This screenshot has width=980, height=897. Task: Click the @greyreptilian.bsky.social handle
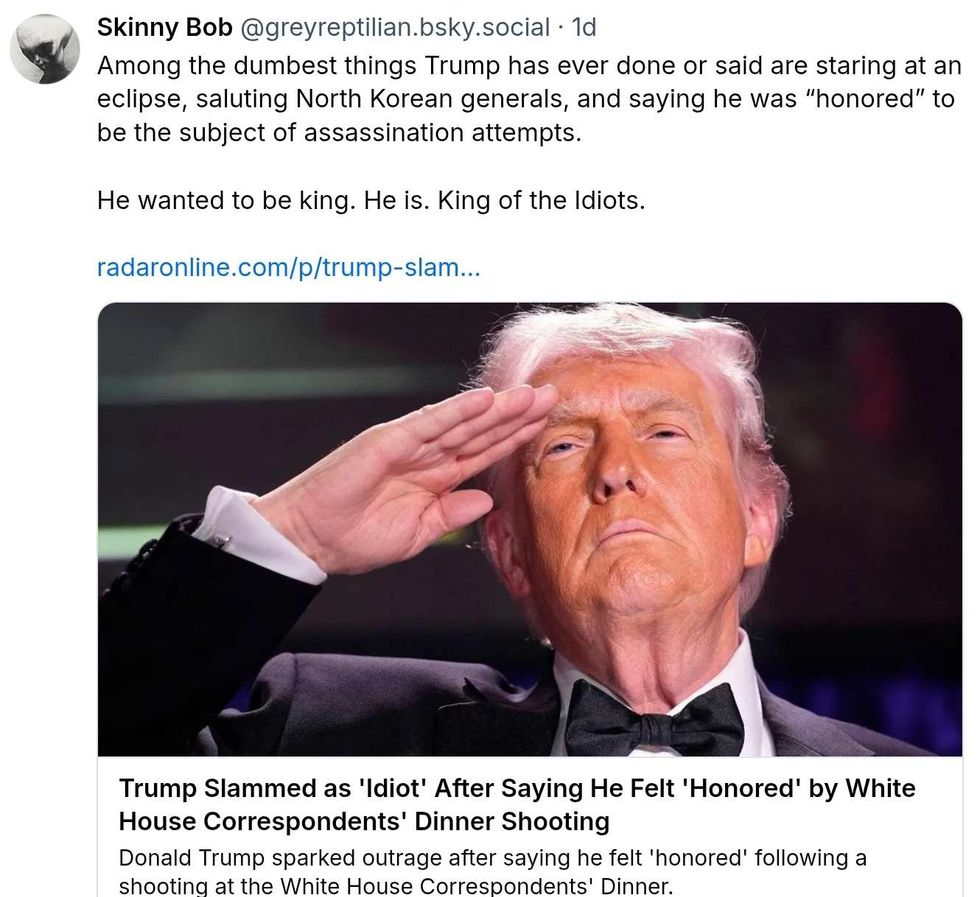396,28
